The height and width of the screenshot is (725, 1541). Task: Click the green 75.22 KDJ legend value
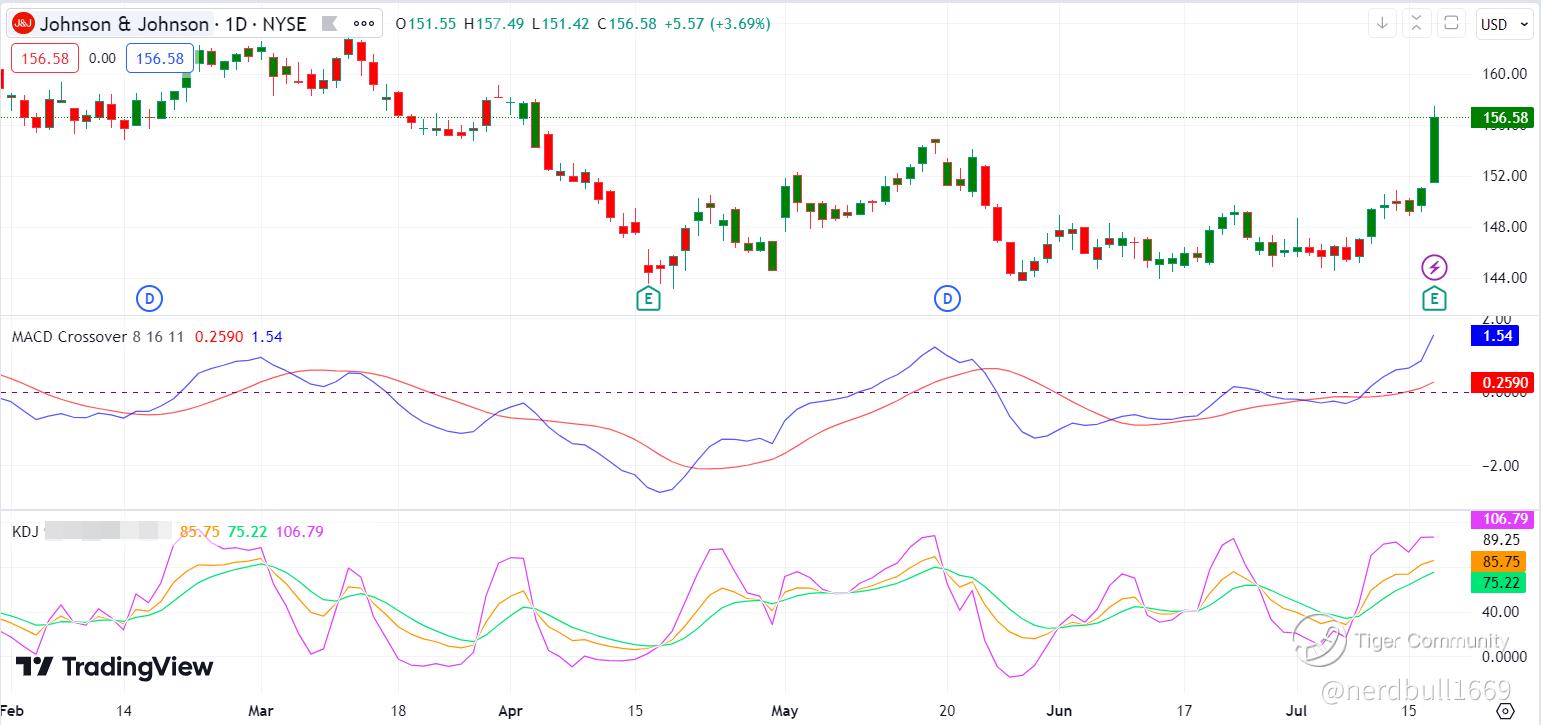(x=247, y=532)
